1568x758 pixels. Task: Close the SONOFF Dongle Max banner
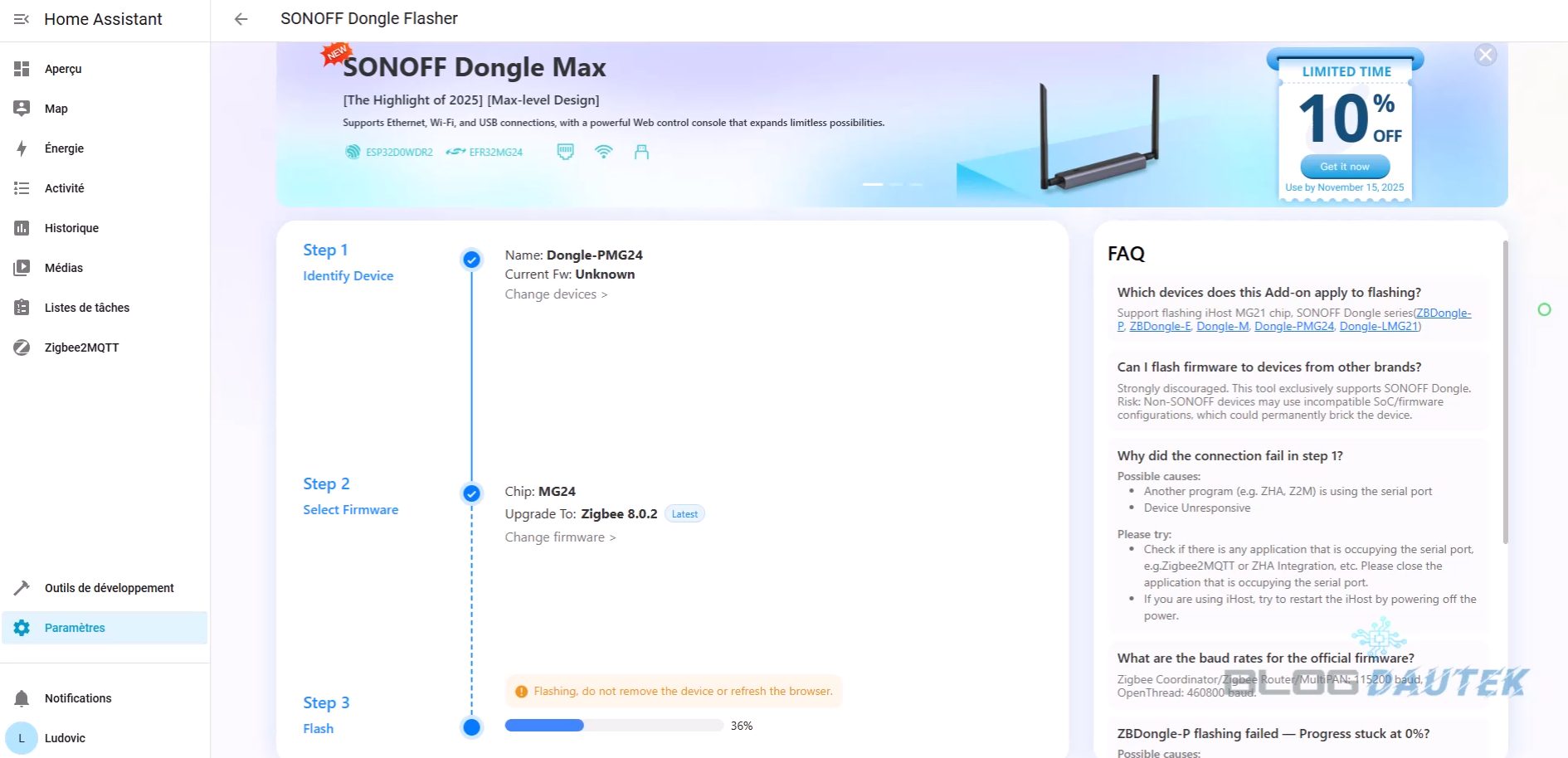1485,56
